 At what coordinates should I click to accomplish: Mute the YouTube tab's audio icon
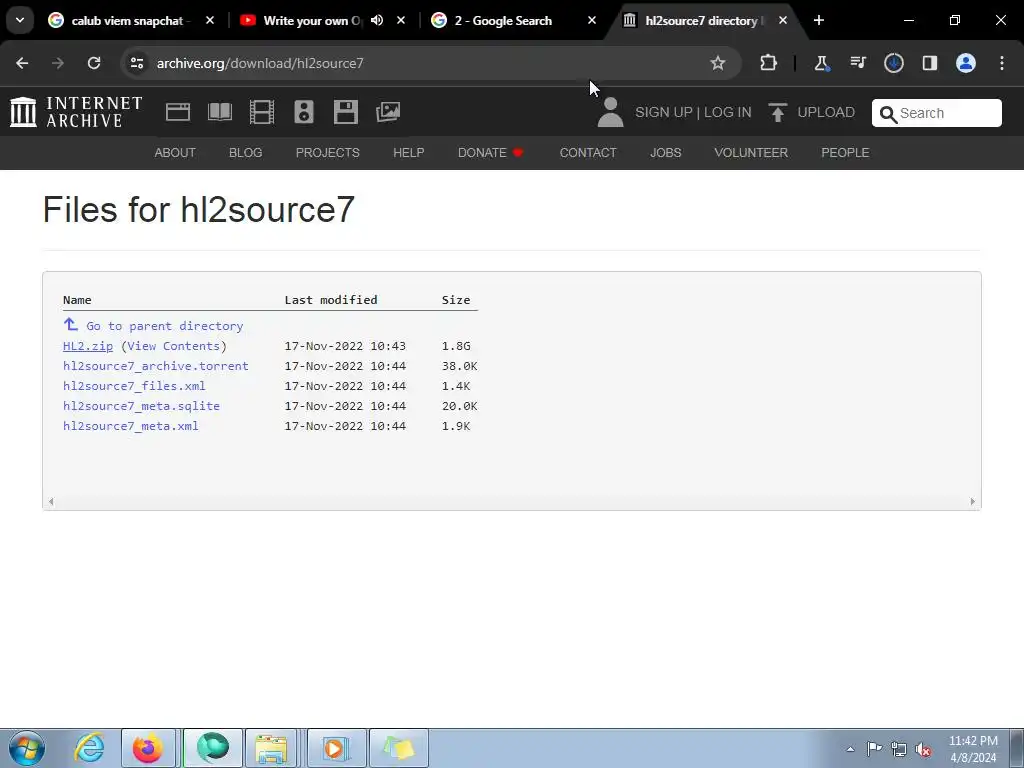pyautogui.click(x=377, y=20)
